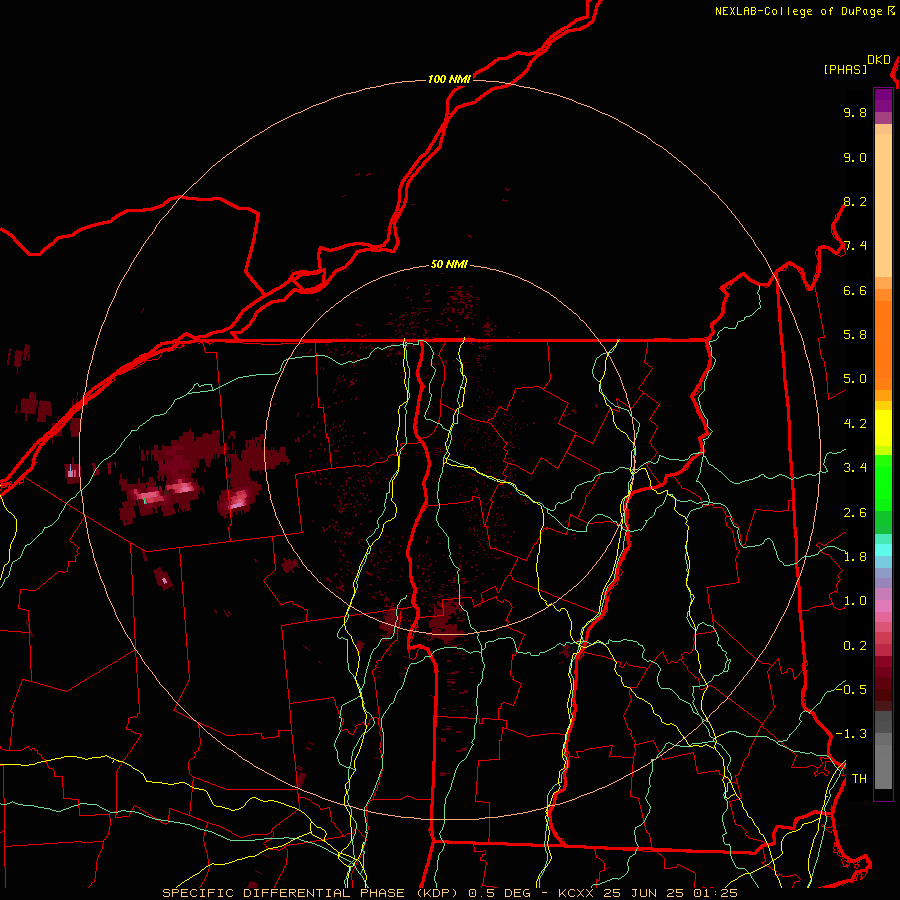Click the NEXLAB-College of DuPage credit text
The height and width of the screenshot is (900, 900).
[x=798, y=11]
